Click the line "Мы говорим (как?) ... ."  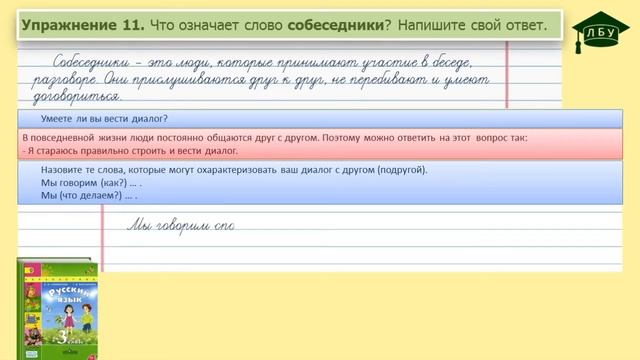[91, 183]
